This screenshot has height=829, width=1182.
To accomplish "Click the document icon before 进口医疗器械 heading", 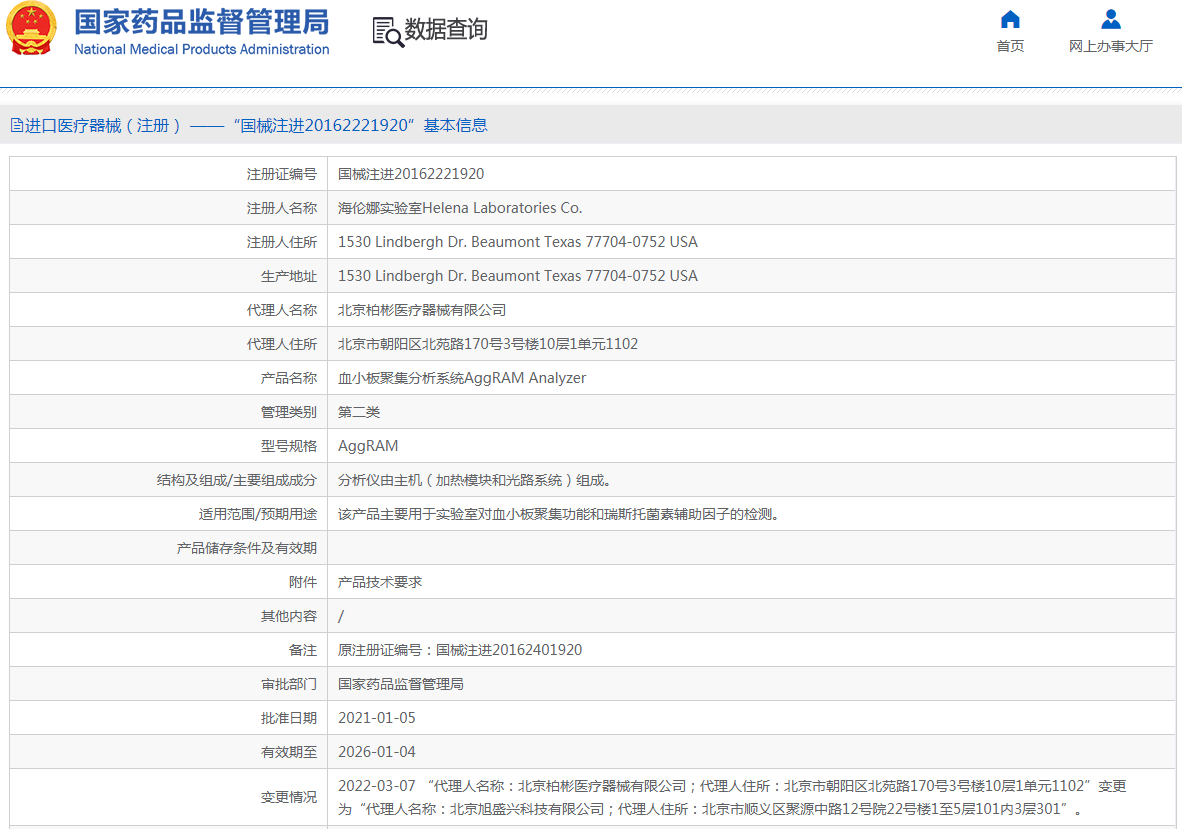I will 16,125.
